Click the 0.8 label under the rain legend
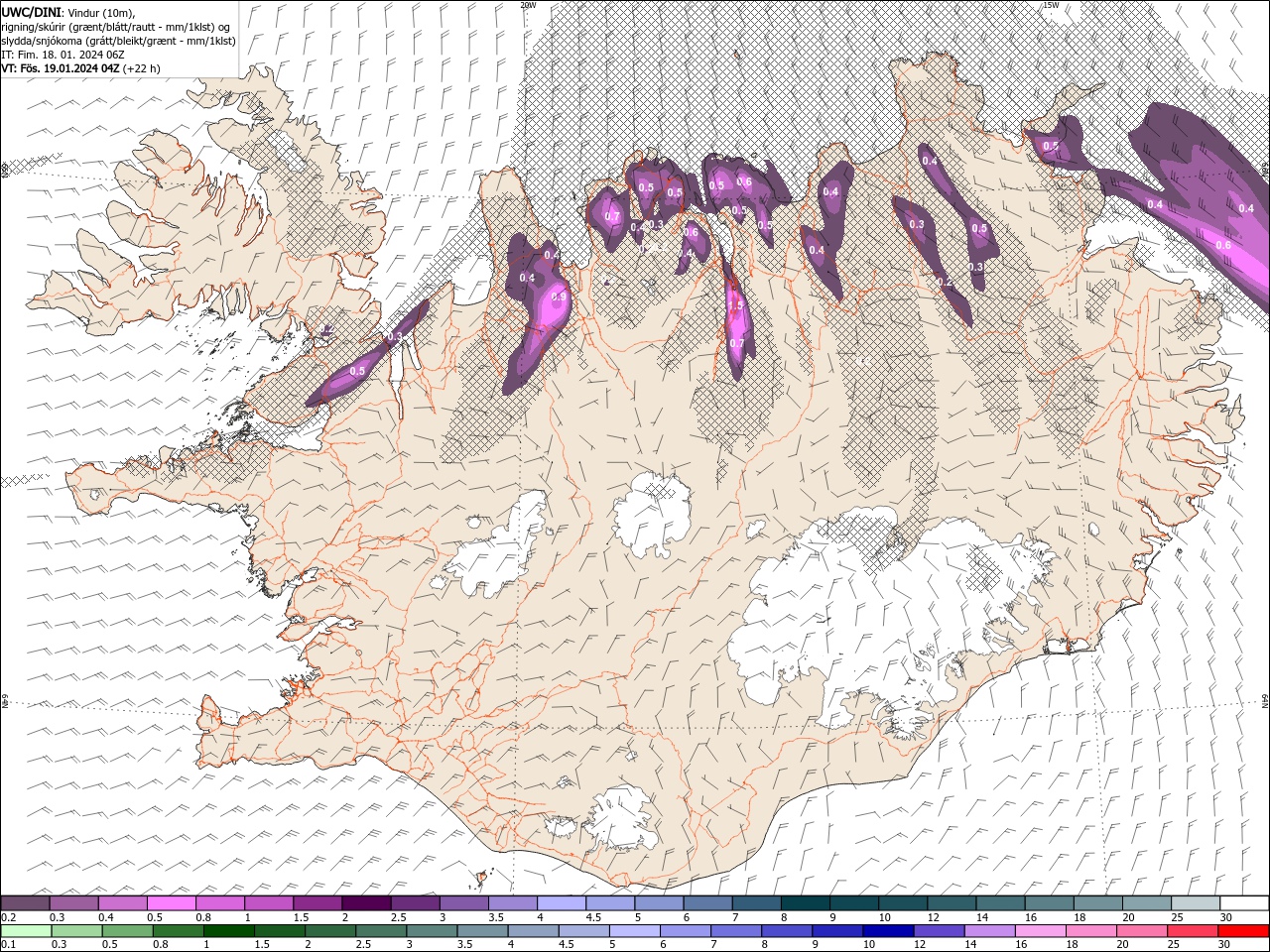The height and width of the screenshot is (952, 1270). [x=160, y=945]
